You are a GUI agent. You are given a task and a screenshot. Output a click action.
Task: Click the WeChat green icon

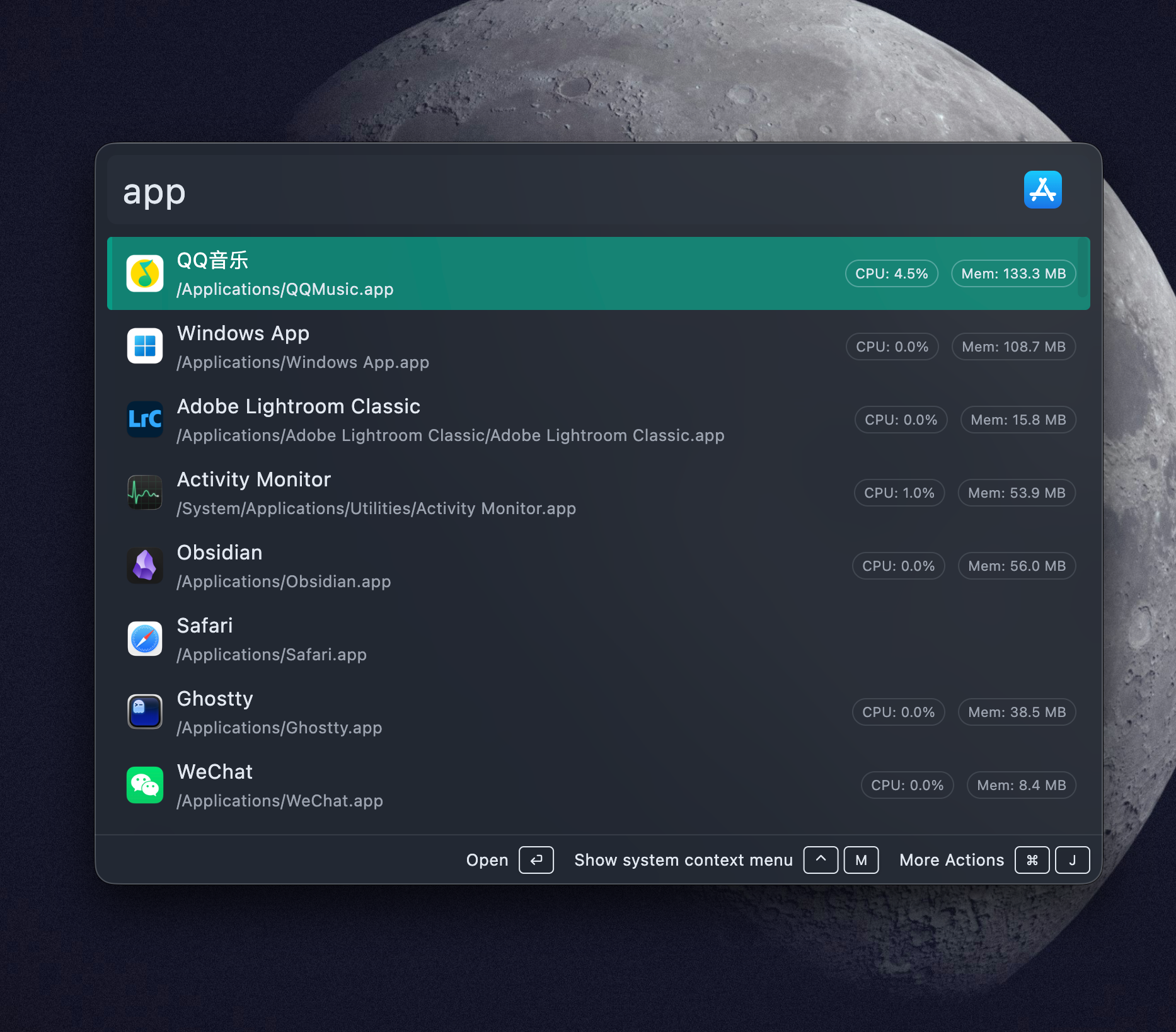[145, 785]
